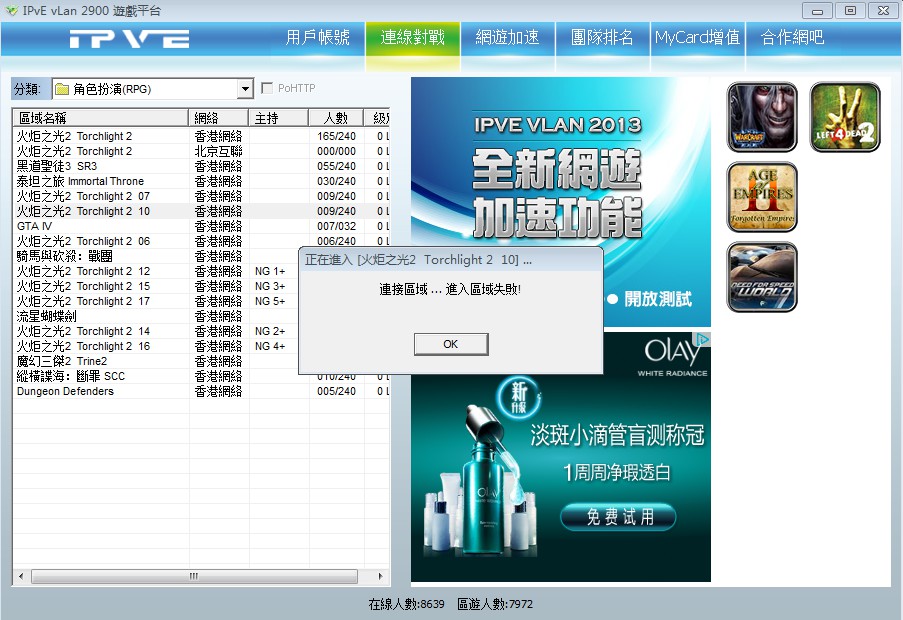The width and height of the screenshot is (903, 620).
Task: Click the 開放測試 text in banner
Action: point(658,299)
